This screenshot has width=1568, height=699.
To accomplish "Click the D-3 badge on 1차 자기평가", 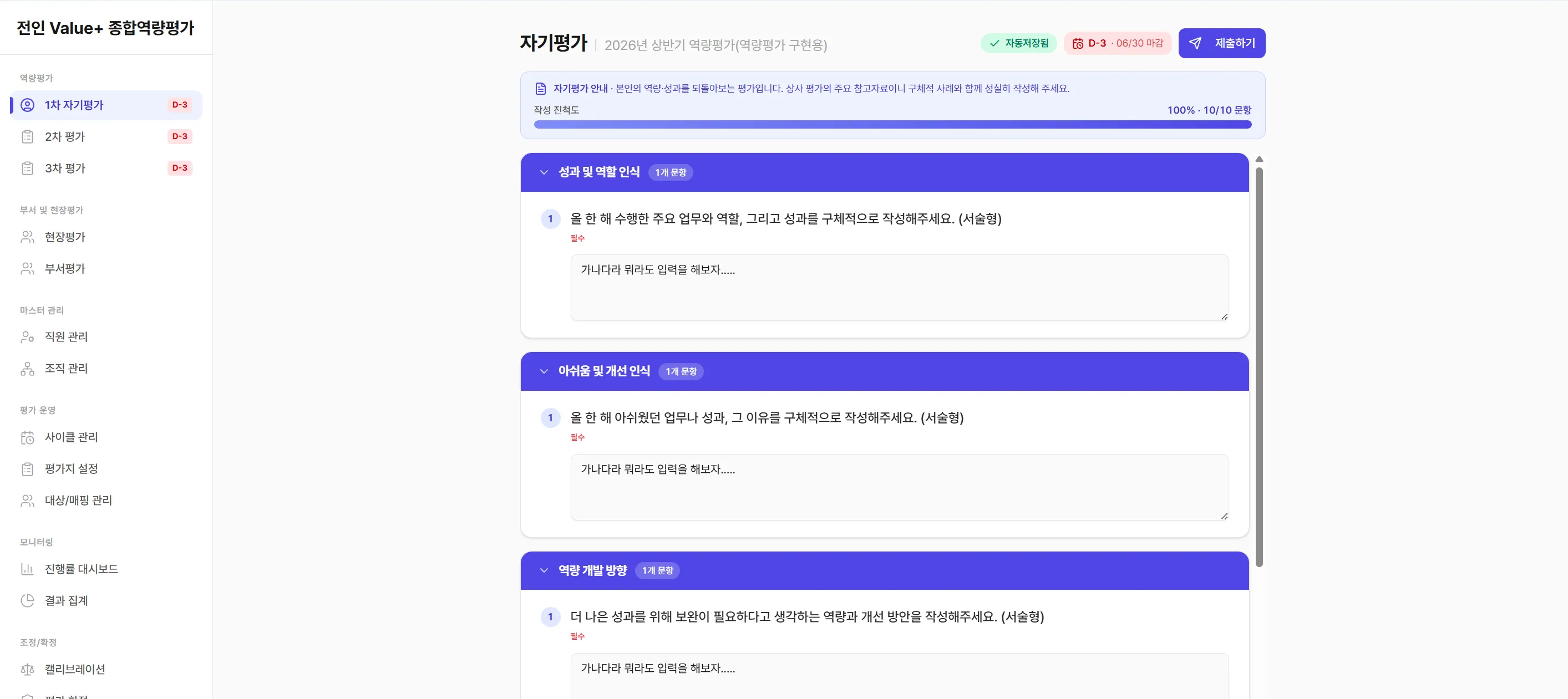I will [180, 105].
